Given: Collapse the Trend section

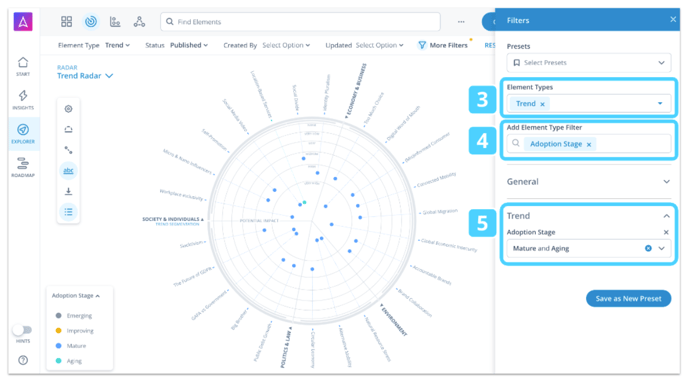Looking at the screenshot, I should pyautogui.click(x=666, y=216).
